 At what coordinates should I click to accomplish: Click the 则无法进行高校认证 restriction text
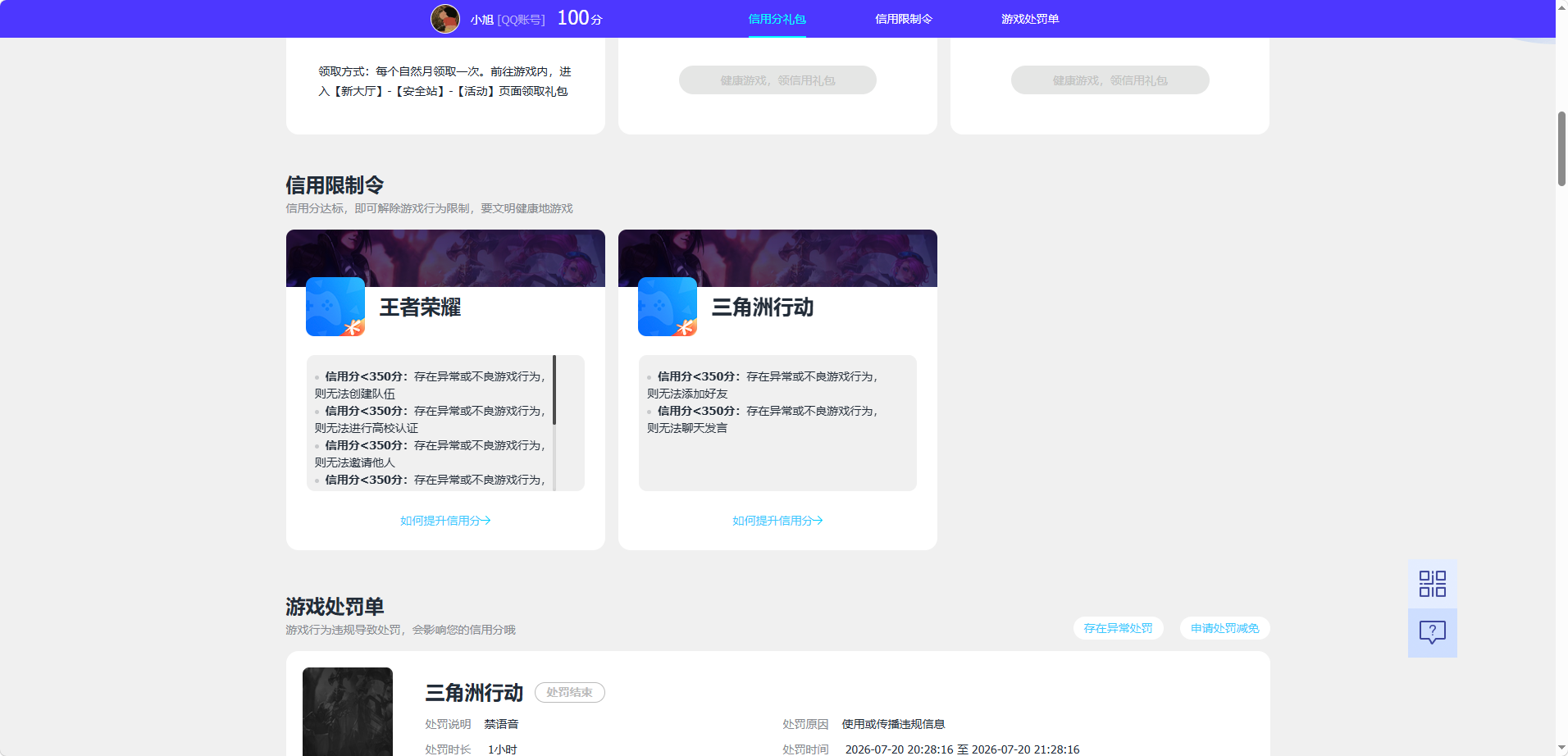pos(367,428)
